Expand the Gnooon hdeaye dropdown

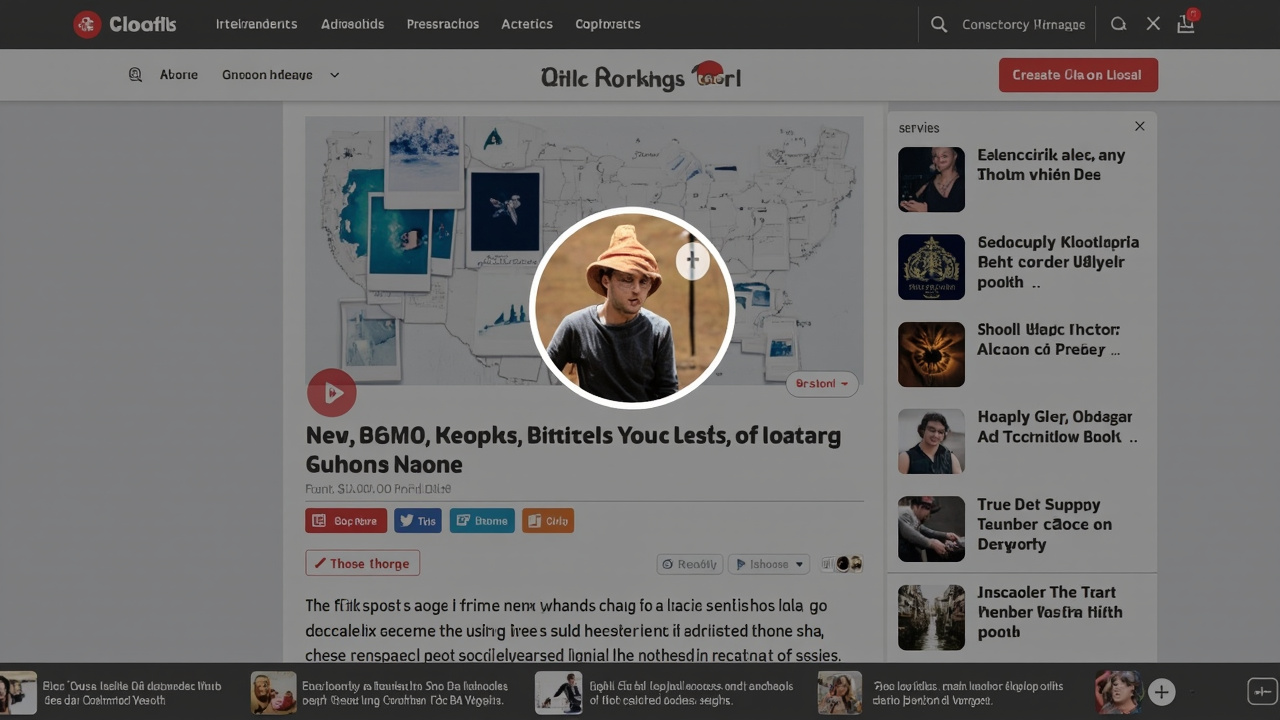[280, 74]
